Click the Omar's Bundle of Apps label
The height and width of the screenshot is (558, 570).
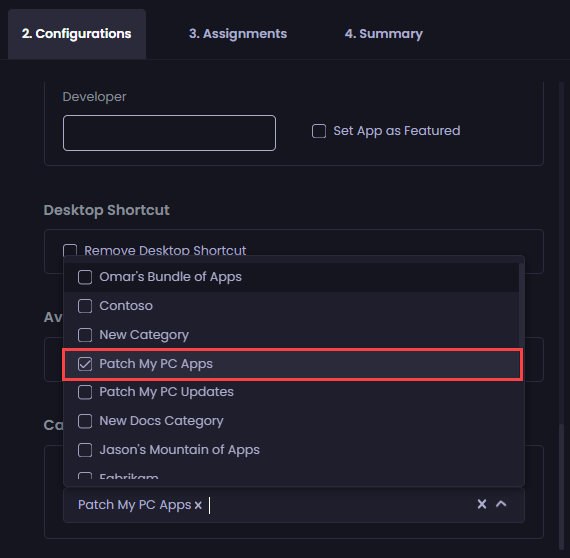pos(170,277)
